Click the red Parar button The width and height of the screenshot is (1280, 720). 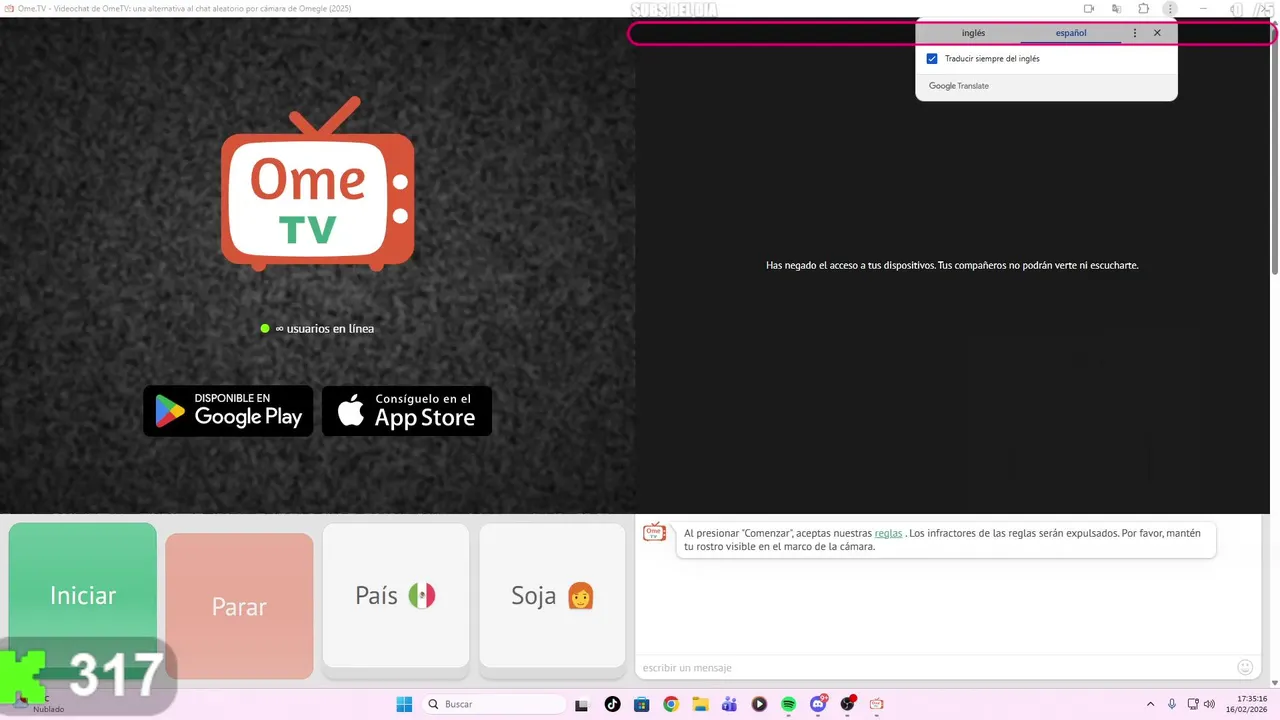pyautogui.click(x=239, y=606)
